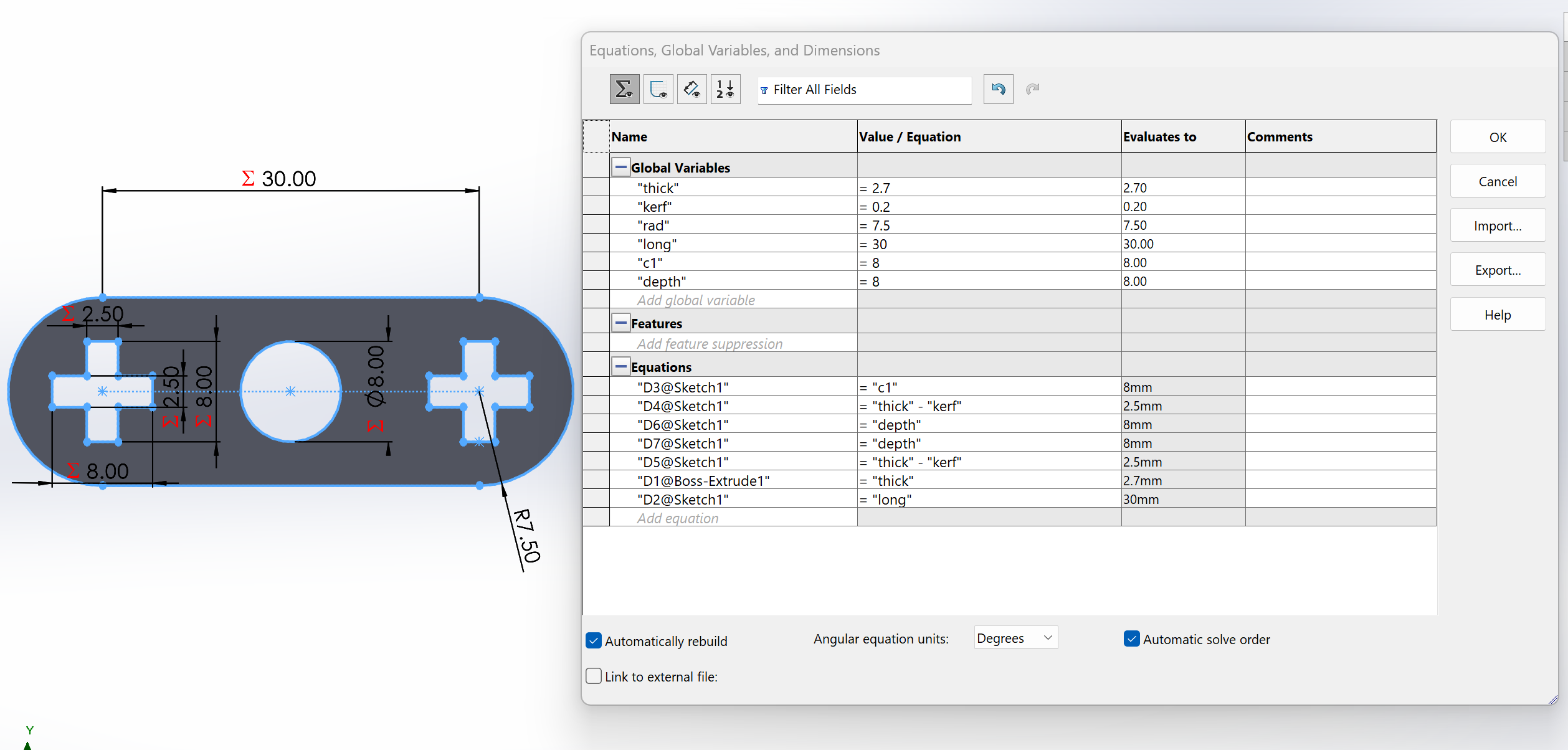Screen dimensions: 1568x750
Task: Click the filter funnel icon
Action: click(764, 90)
